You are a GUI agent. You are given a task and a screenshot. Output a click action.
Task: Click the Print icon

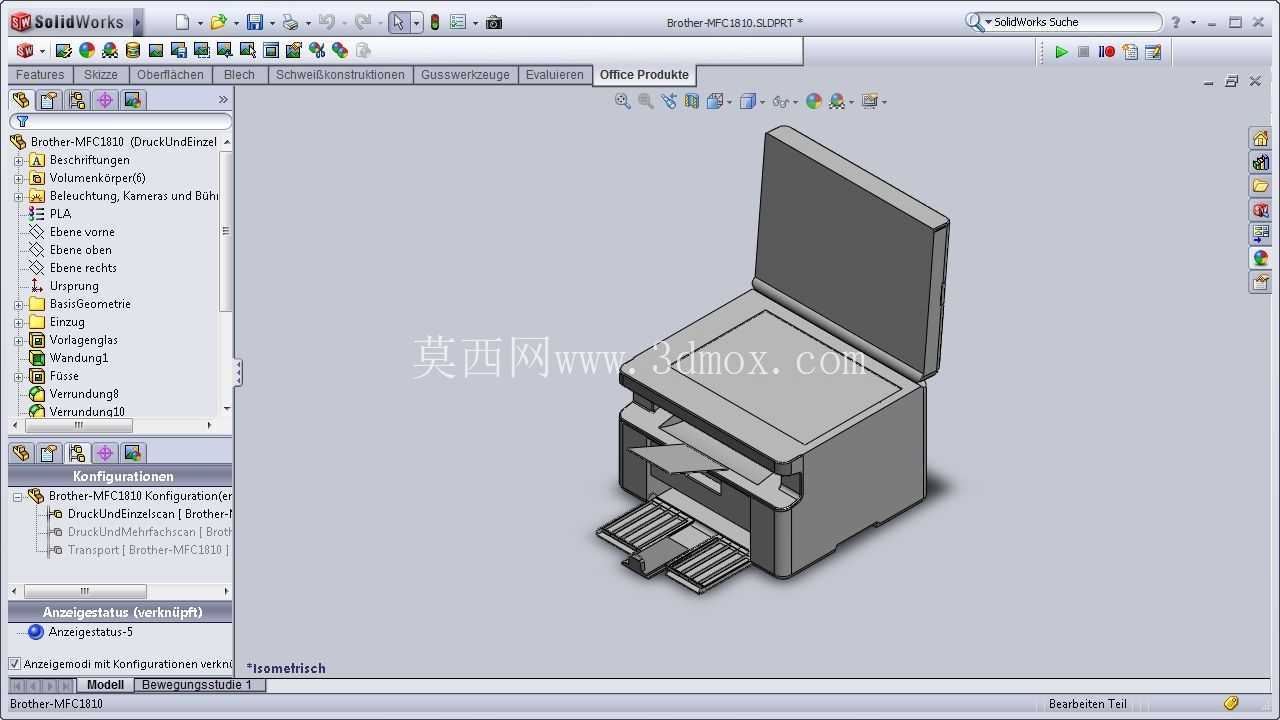click(x=290, y=22)
